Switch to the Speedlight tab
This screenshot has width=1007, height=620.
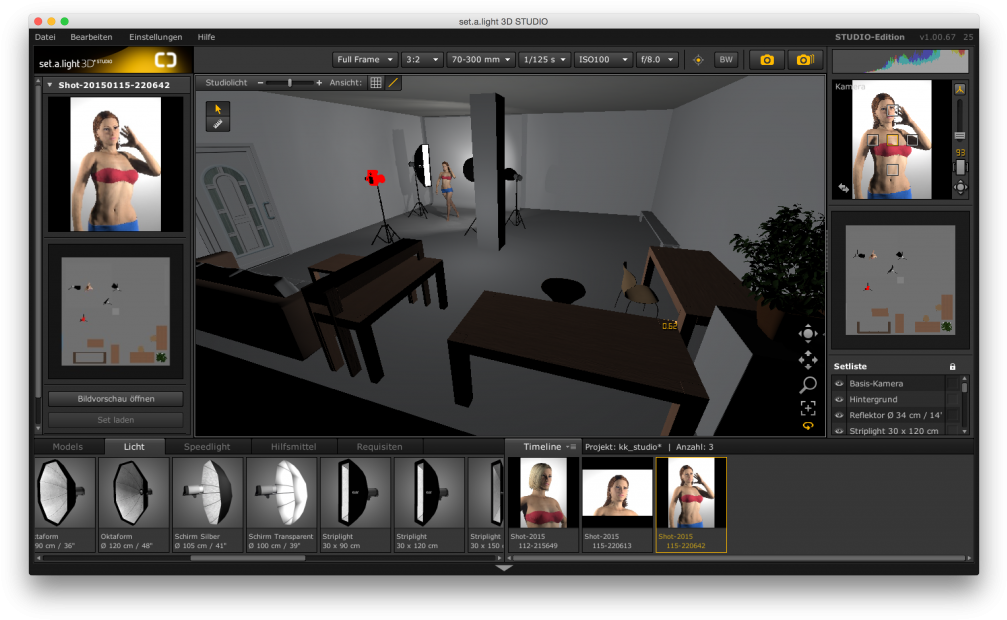207,447
